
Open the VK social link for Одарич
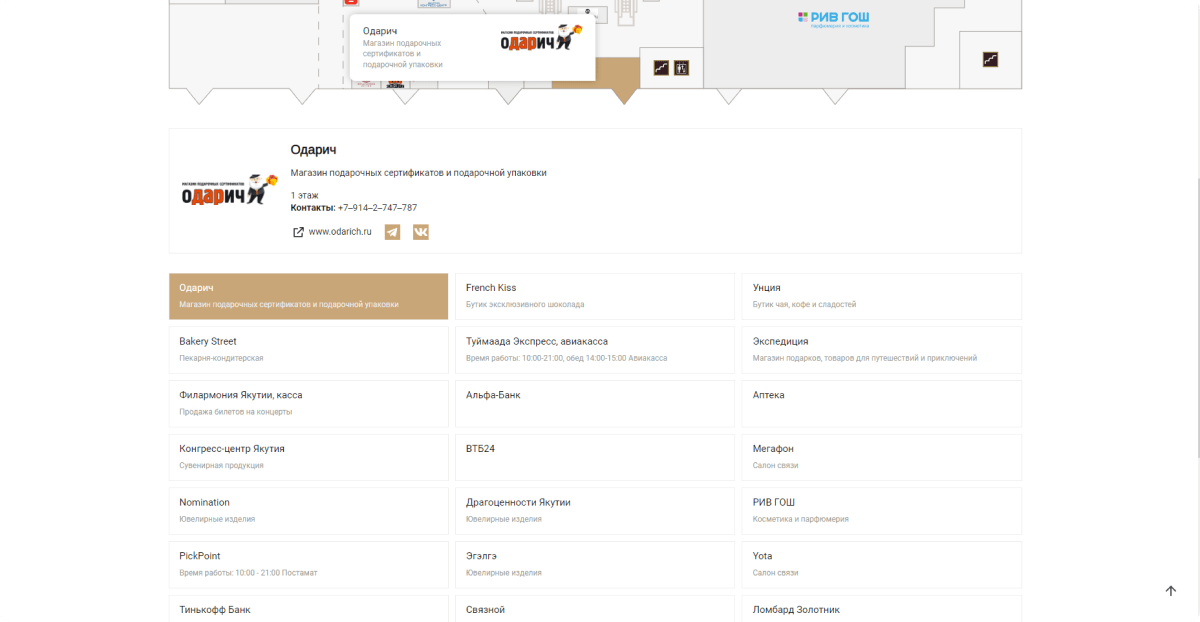[x=421, y=232]
